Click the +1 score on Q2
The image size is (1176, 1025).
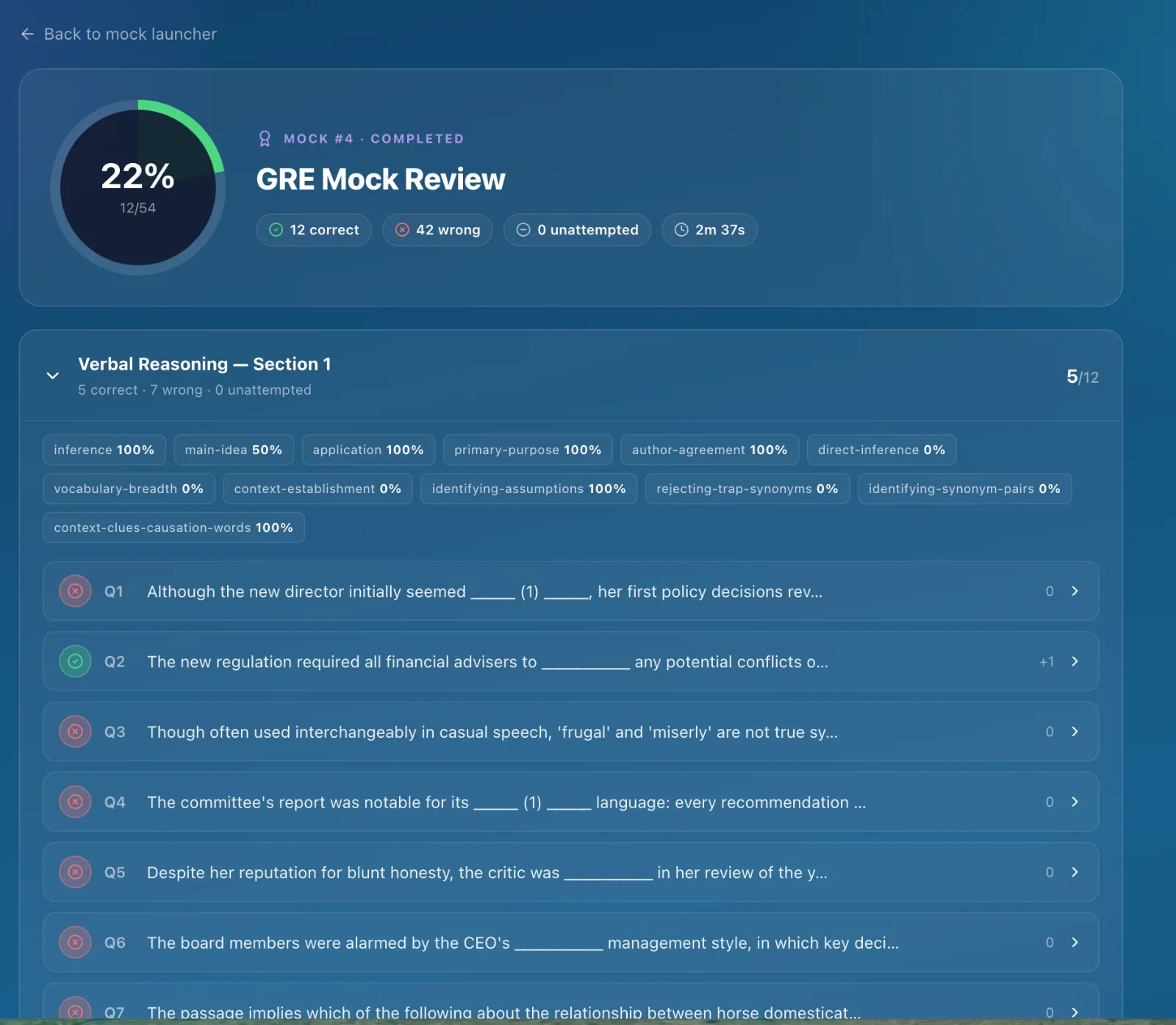(x=1047, y=662)
